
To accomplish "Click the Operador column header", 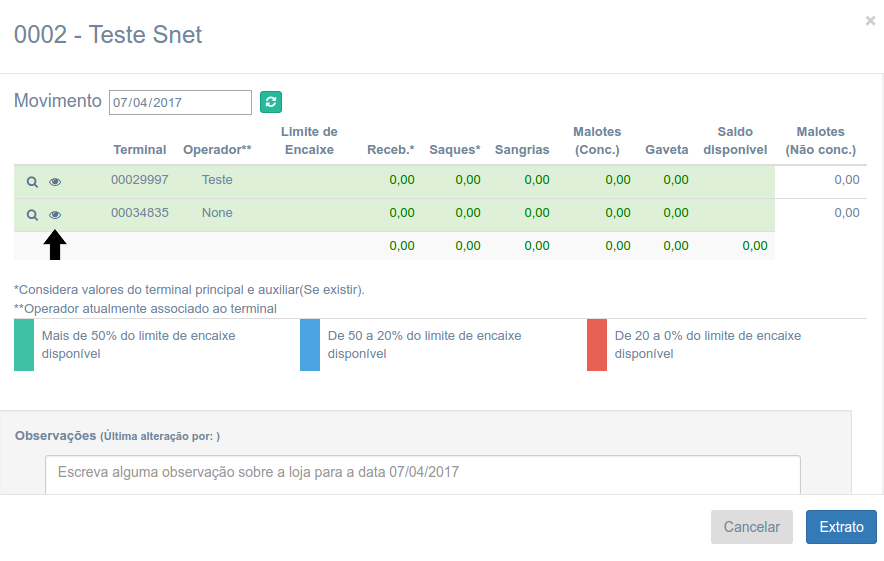I will click(x=217, y=150).
